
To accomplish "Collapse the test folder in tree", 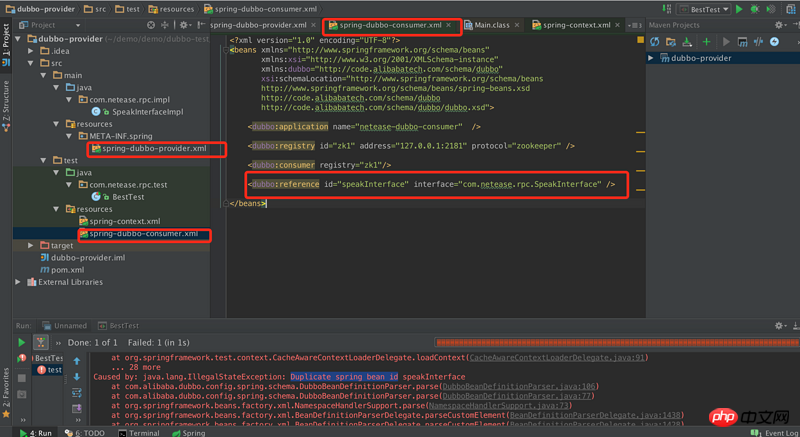I will pyautogui.click(x=43, y=160).
